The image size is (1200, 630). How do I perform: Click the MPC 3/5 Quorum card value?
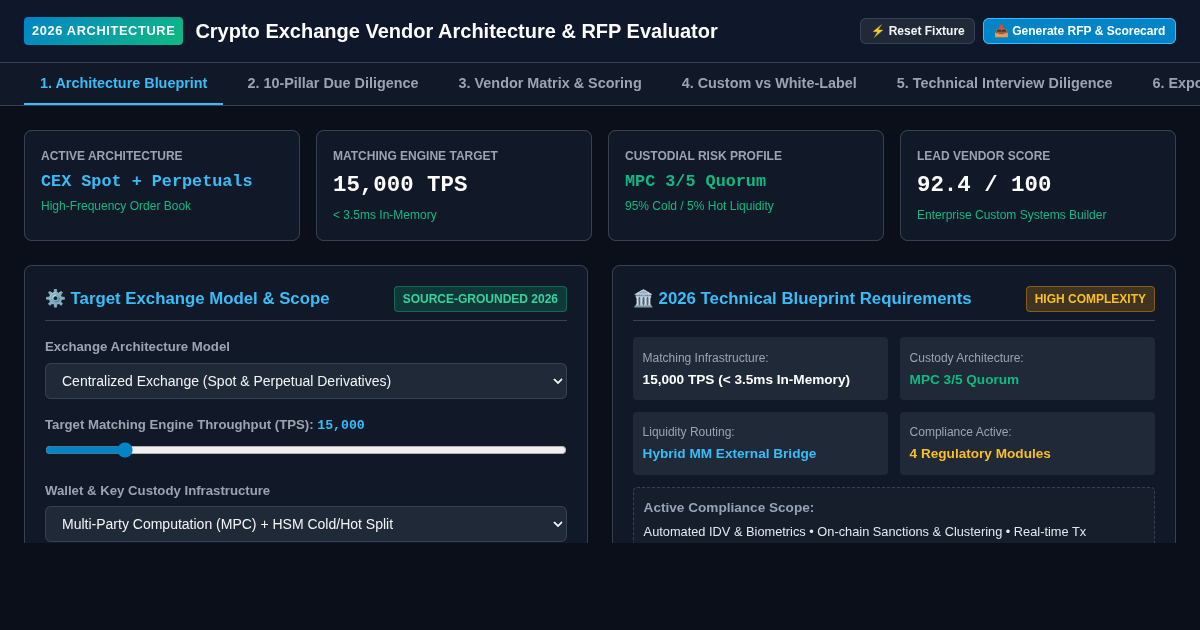point(695,181)
